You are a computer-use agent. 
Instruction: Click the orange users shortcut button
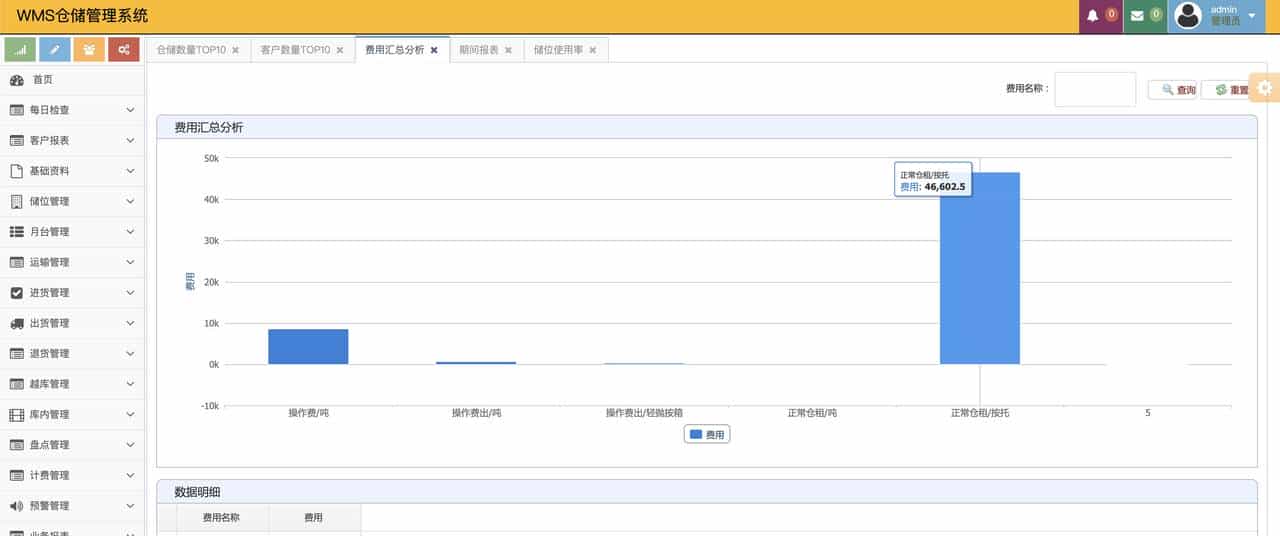point(89,49)
